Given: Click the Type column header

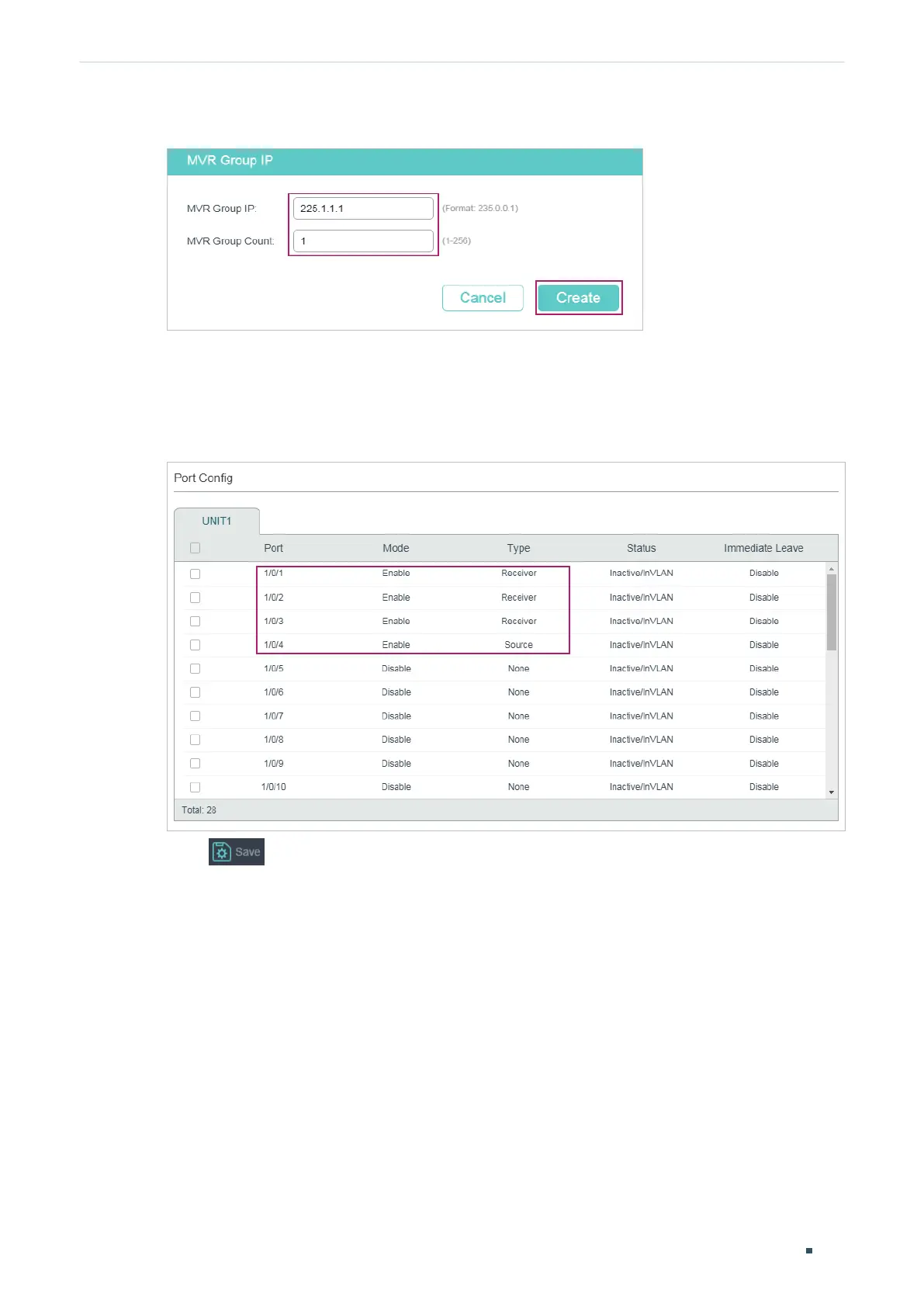Looking at the screenshot, I should click(x=518, y=548).
